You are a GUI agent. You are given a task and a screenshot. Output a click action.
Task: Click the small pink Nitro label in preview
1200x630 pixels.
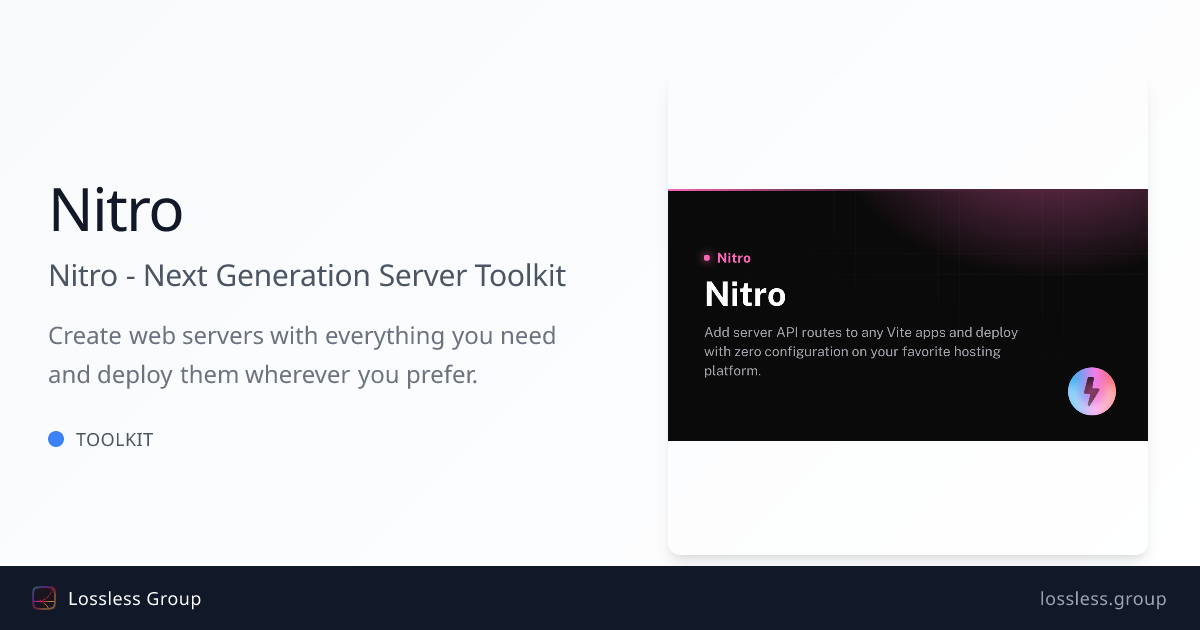(x=734, y=258)
